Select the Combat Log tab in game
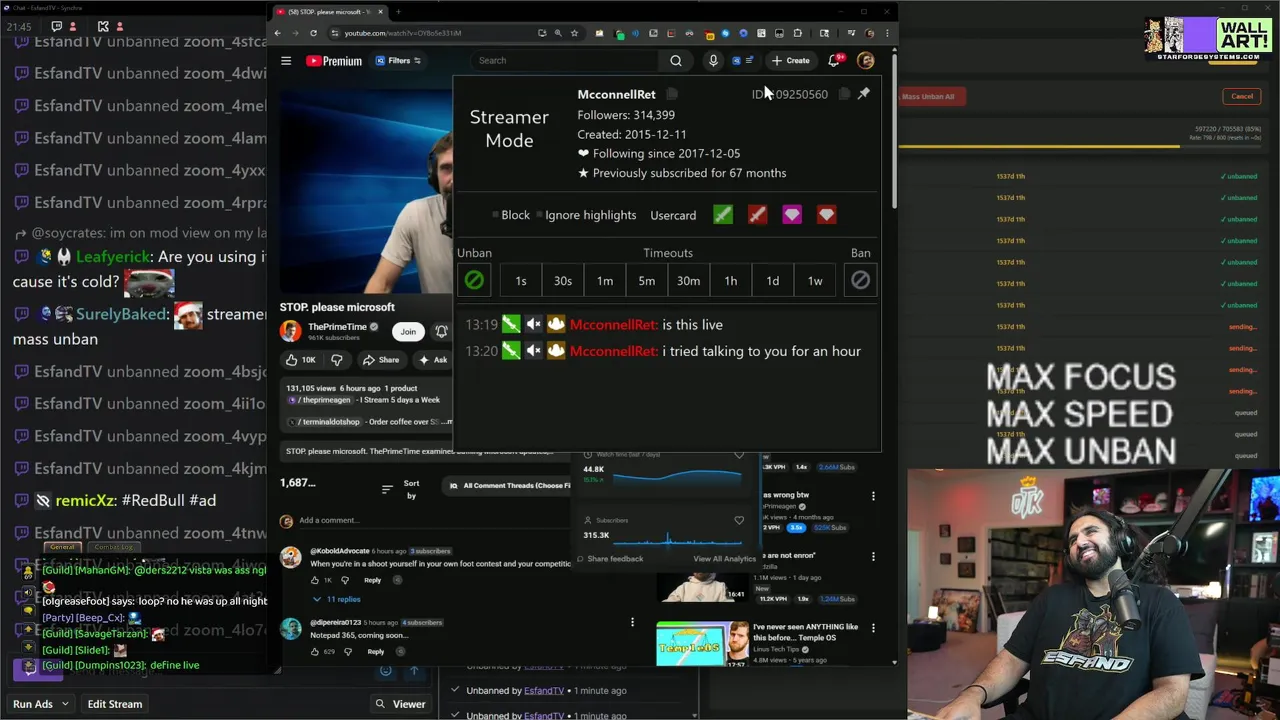The width and height of the screenshot is (1280, 720). [x=113, y=547]
